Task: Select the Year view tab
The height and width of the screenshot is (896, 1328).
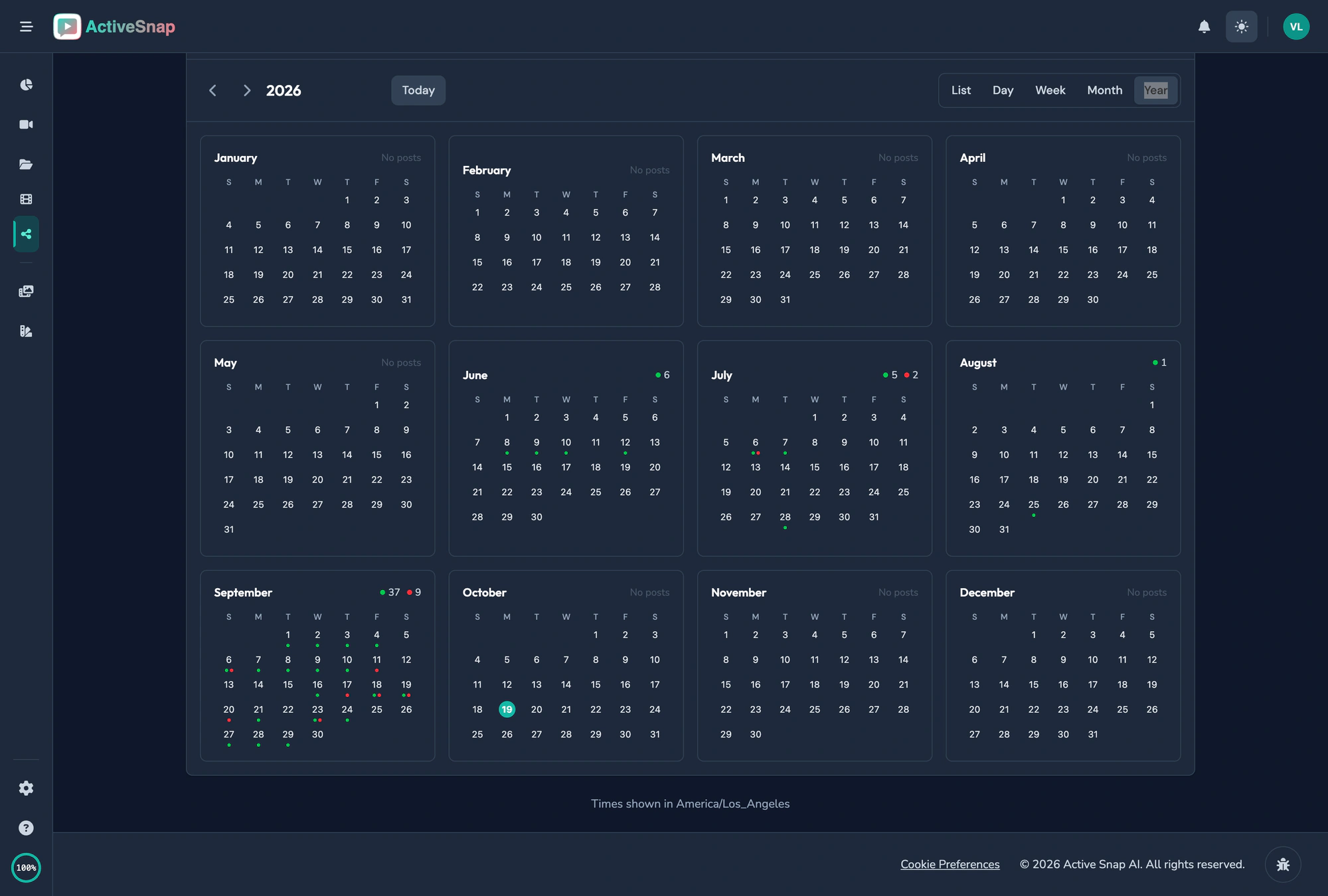Action: point(1155,90)
